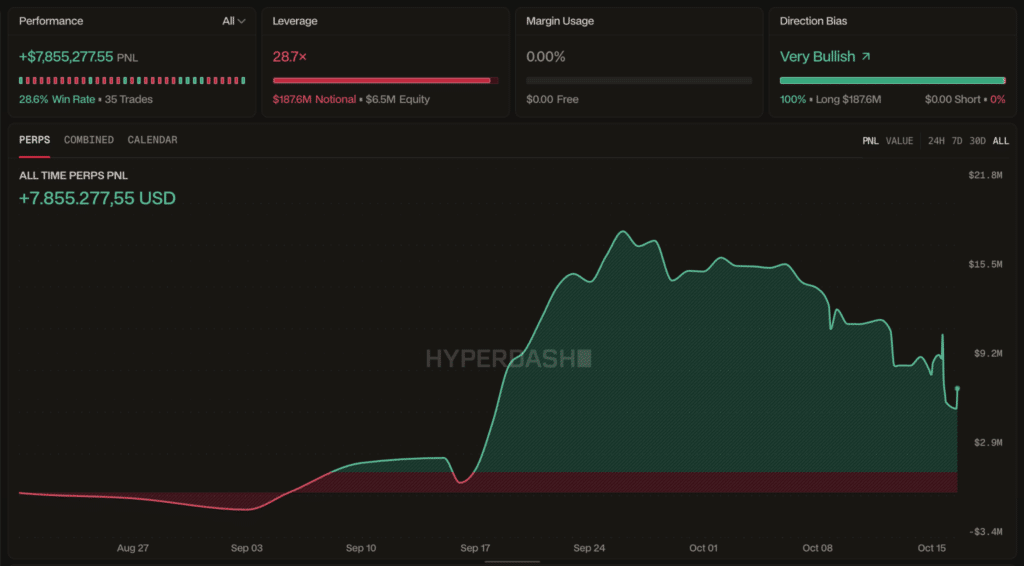The image size is (1024, 566).
Task: Click the Sep 17 x-axis date
Action: click(x=475, y=548)
